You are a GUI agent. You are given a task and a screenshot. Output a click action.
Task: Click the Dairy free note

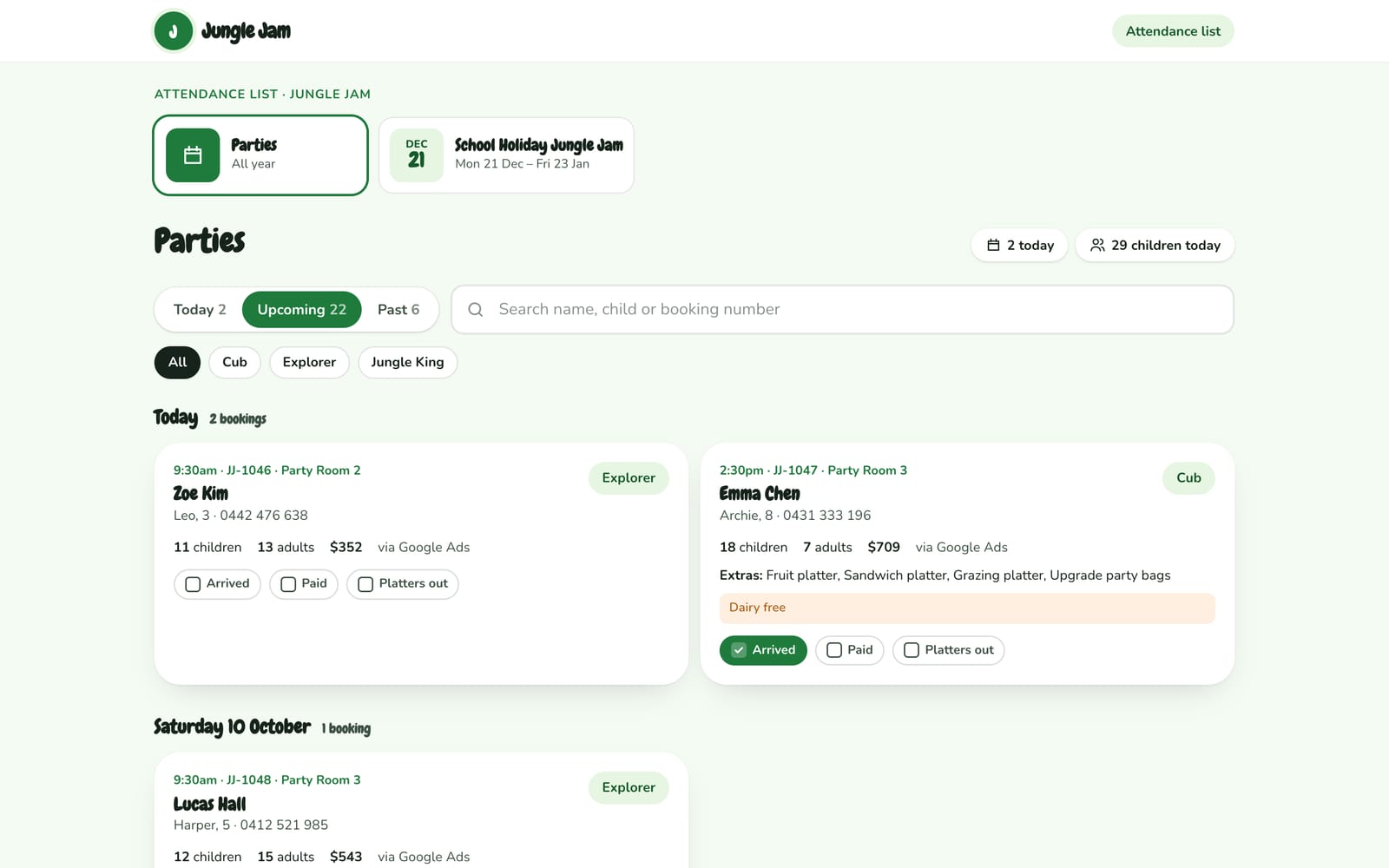pos(967,608)
